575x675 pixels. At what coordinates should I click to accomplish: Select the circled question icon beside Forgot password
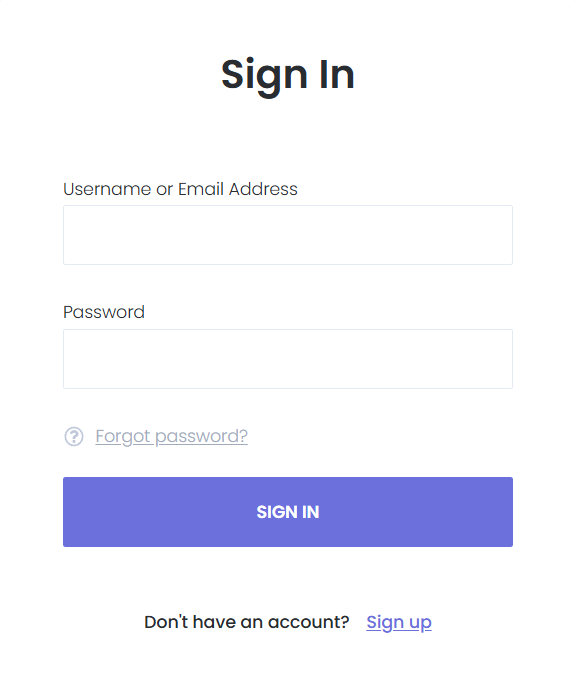[74, 437]
